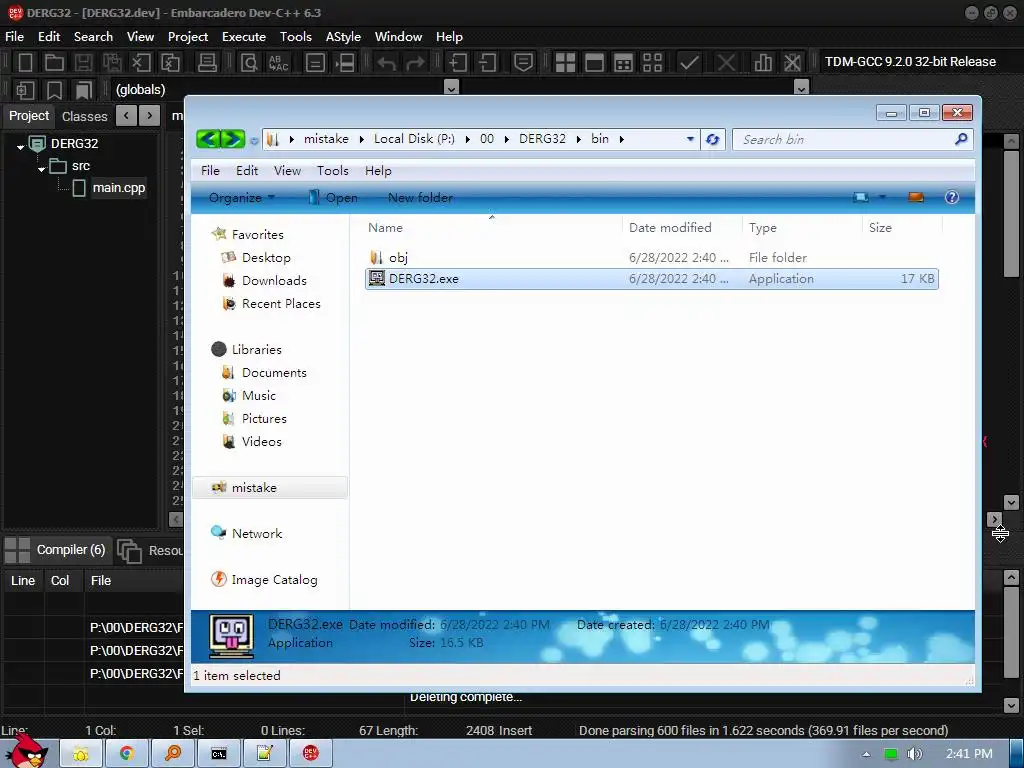Click the next project tab right arrow
Screen dimensions: 1024x768
pyautogui.click(x=150, y=116)
